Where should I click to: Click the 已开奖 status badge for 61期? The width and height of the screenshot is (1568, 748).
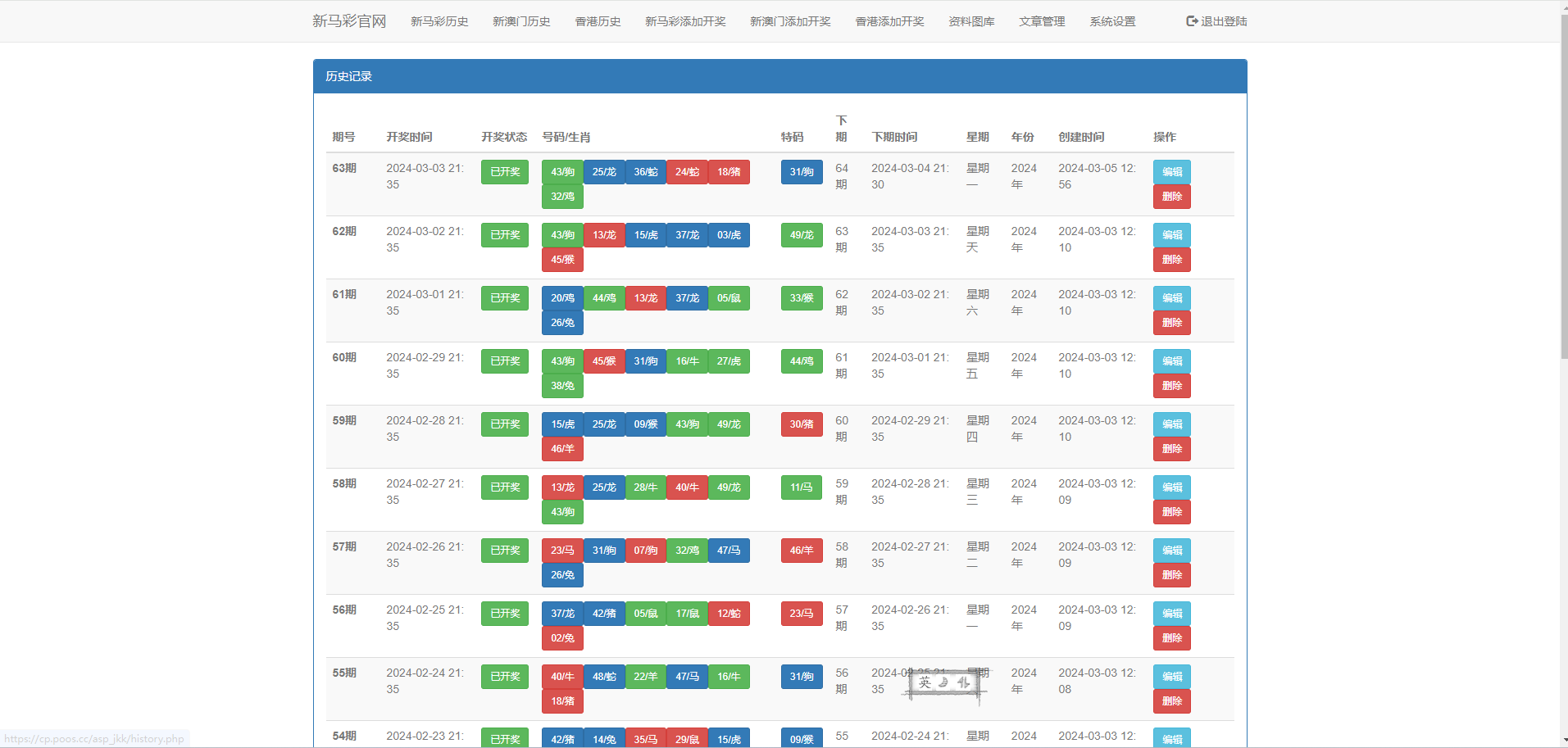point(504,298)
